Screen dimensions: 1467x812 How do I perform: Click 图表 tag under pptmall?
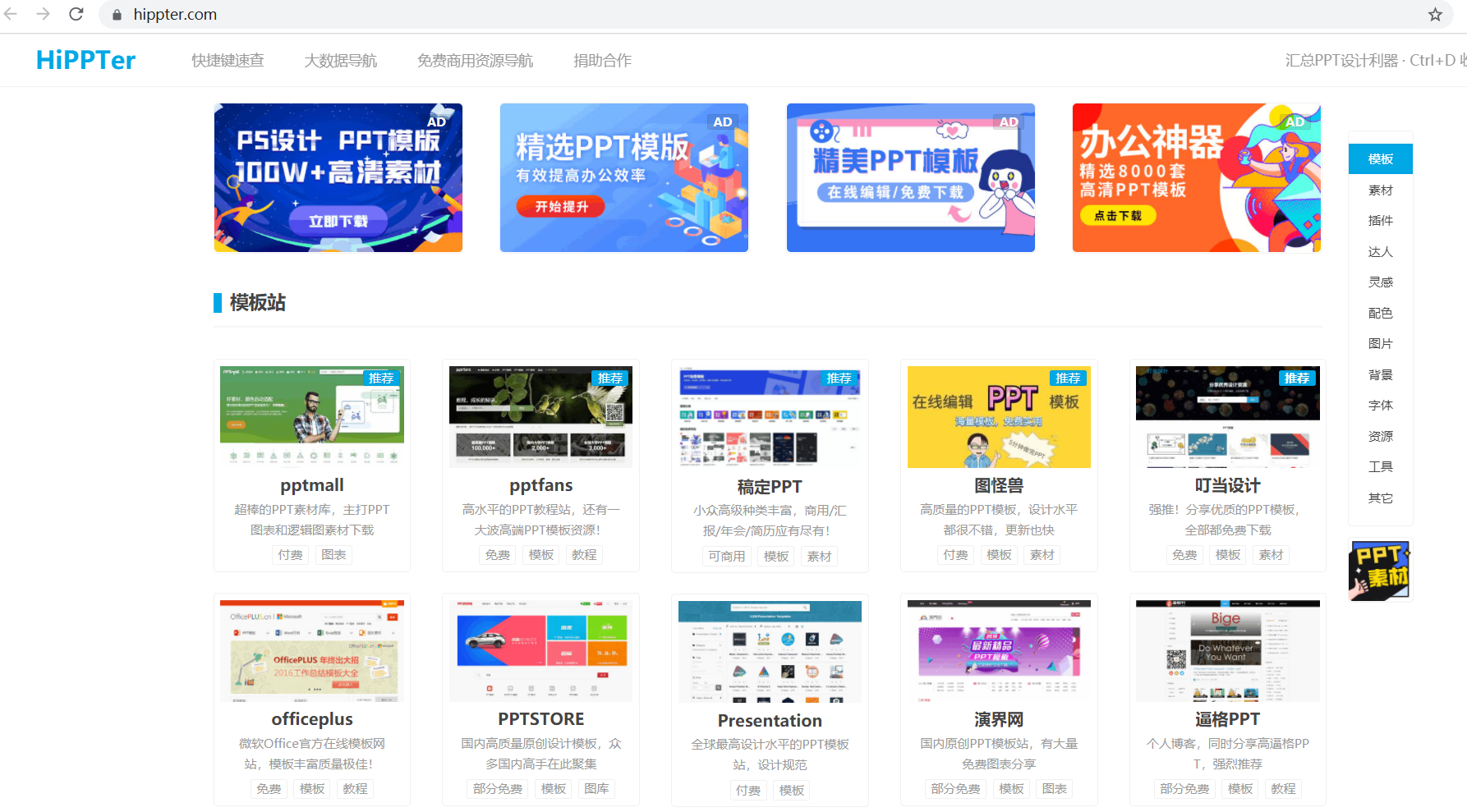pyautogui.click(x=333, y=555)
